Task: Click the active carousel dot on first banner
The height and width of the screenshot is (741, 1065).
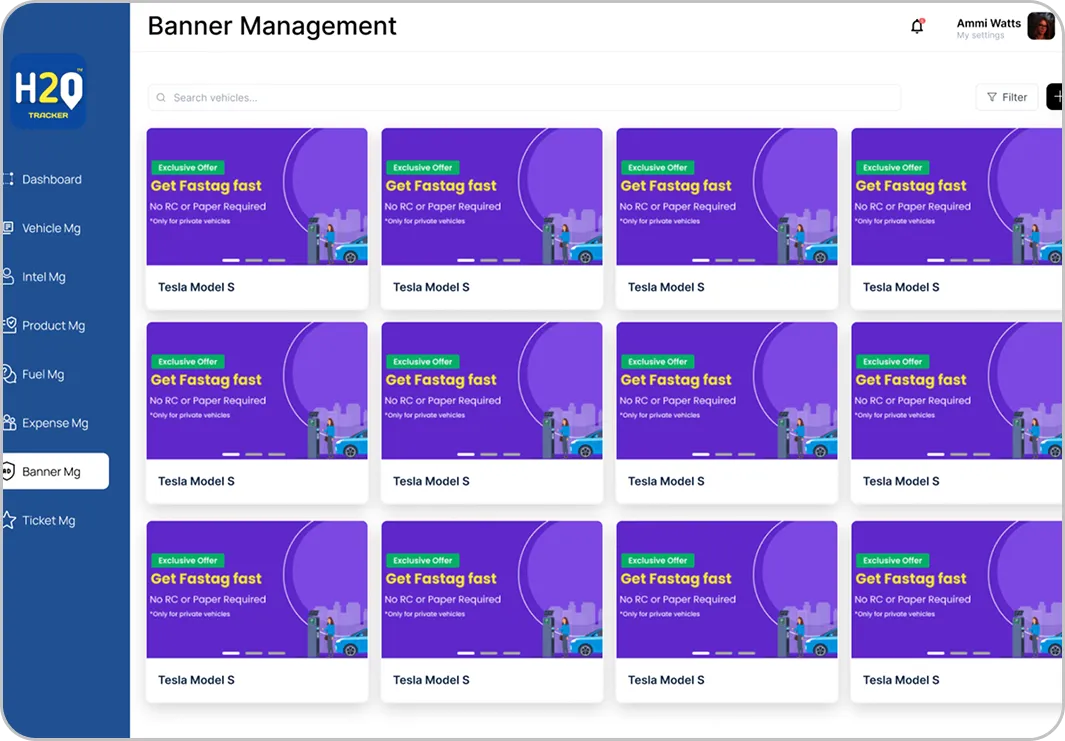Action: click(x=231, y=260)
